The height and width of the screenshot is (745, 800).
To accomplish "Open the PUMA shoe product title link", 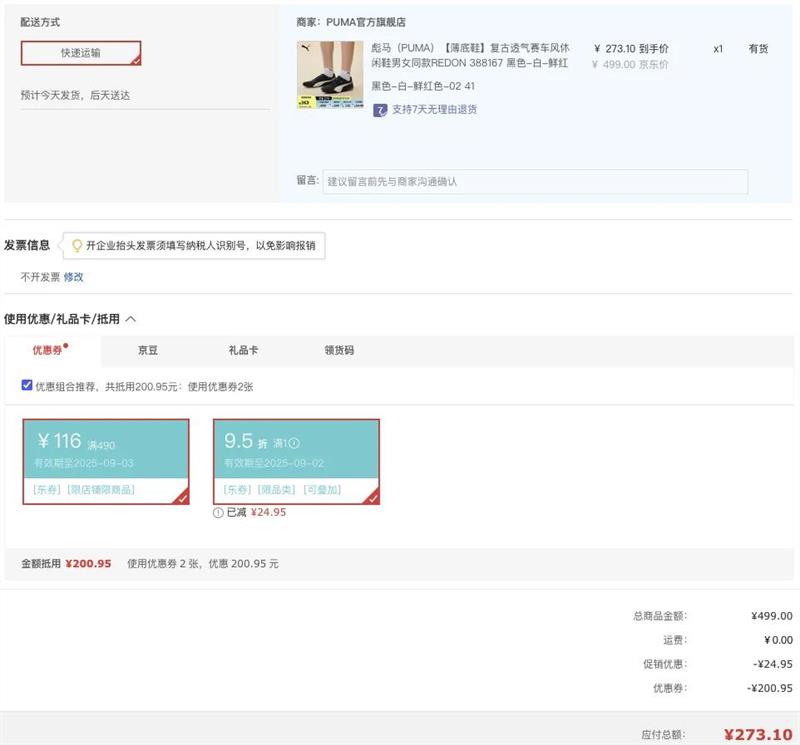I will coord(469,55).
